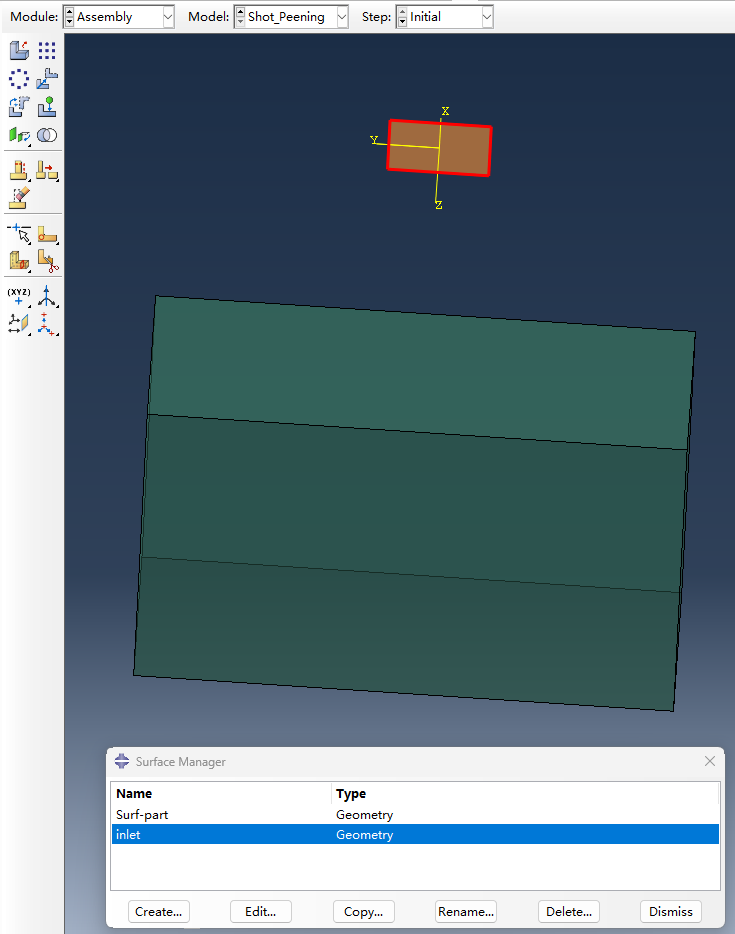The width and height of the screenshot is (735, 934).
Task: Select the Create Datum Axis tool
Action: pos(47,296)
